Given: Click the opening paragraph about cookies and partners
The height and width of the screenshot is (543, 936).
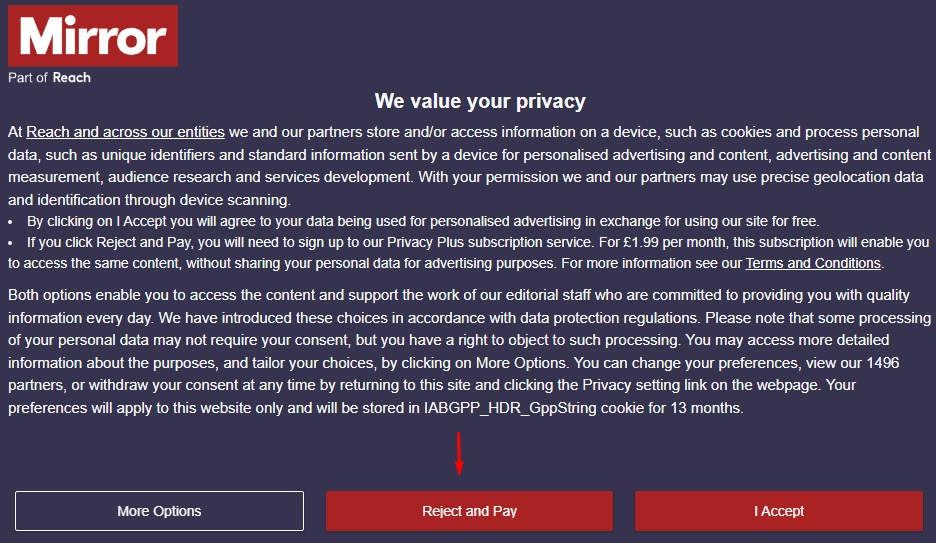Looking at the screenshot, I should pos(469,166).
